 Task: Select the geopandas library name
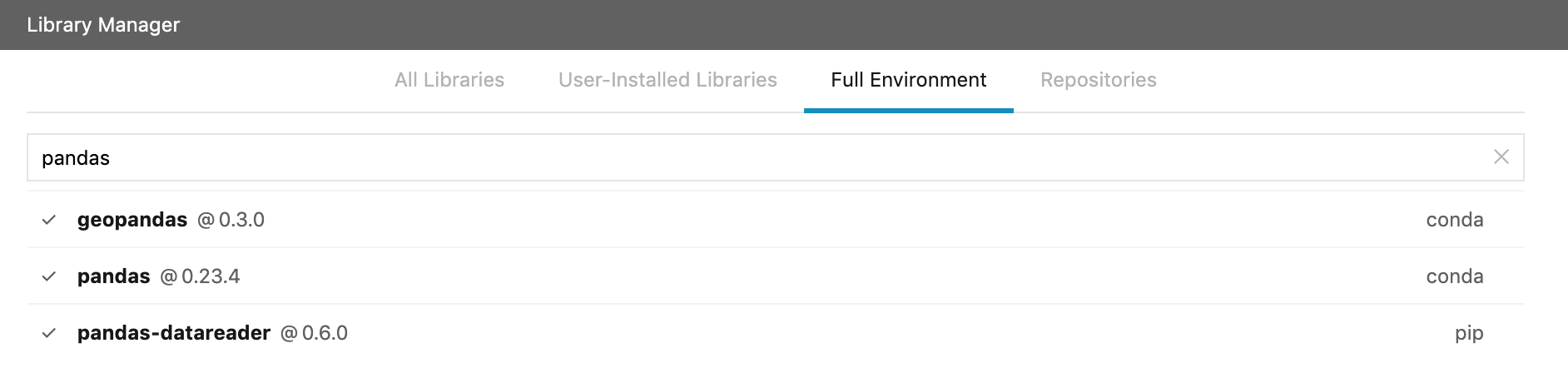click(x=132, y=220)
